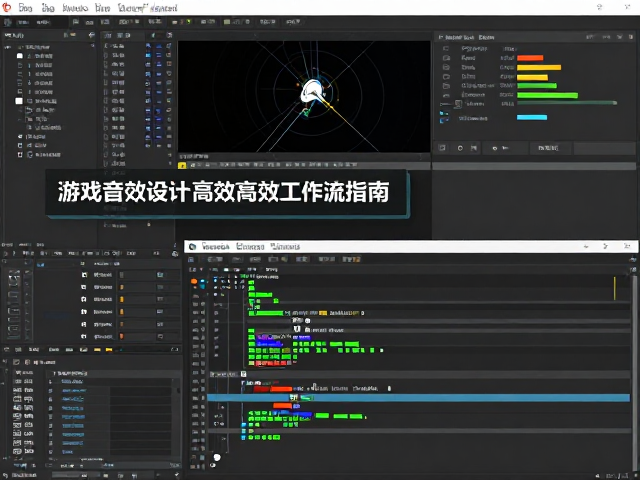Click the orange circle icon in front window
The width and height of the screenshot is (640, 480).
click(x=194, y=281)
